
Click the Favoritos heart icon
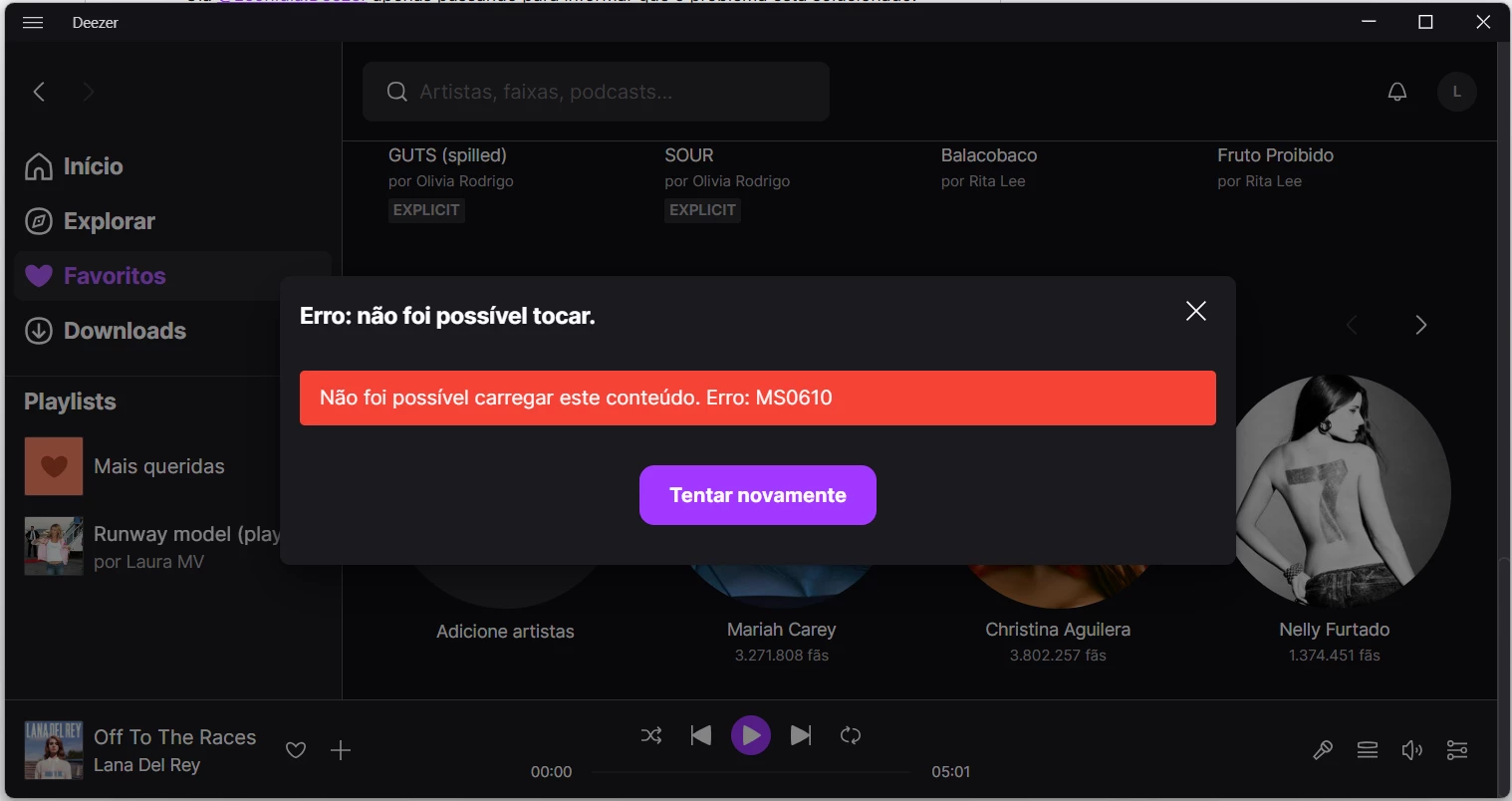[39, 276]
